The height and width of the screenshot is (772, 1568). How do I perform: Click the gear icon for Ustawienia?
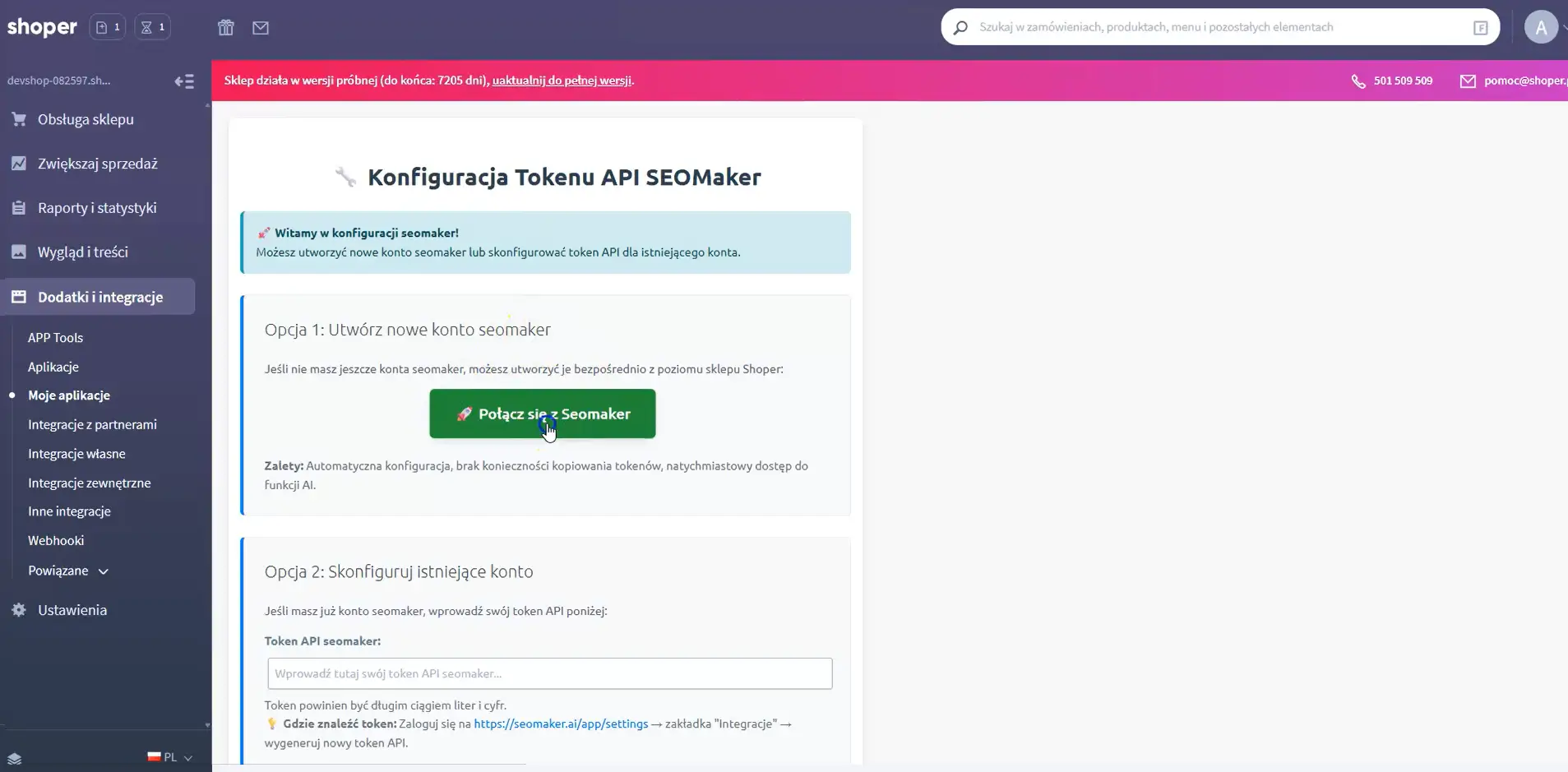coord(19,610)
